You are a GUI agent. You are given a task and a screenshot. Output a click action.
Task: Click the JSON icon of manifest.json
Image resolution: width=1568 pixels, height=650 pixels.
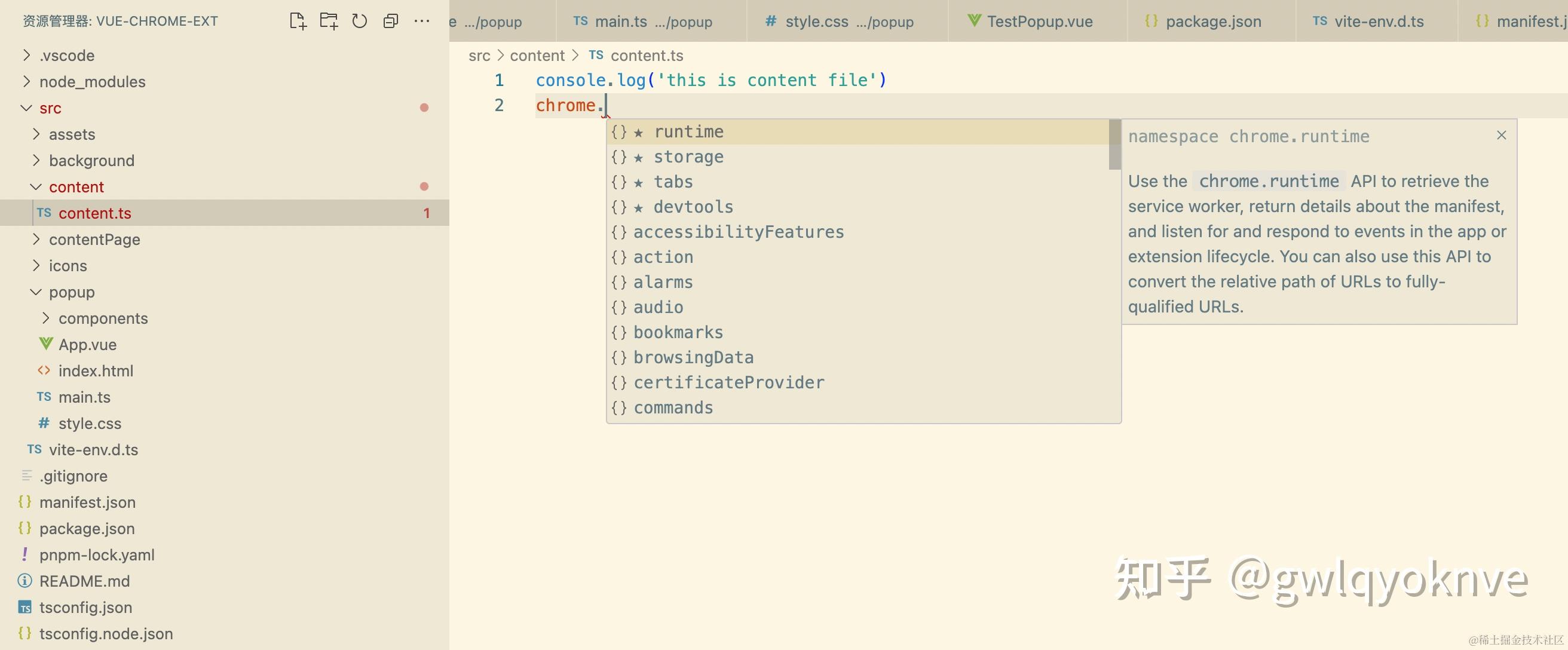coord(24,502)
